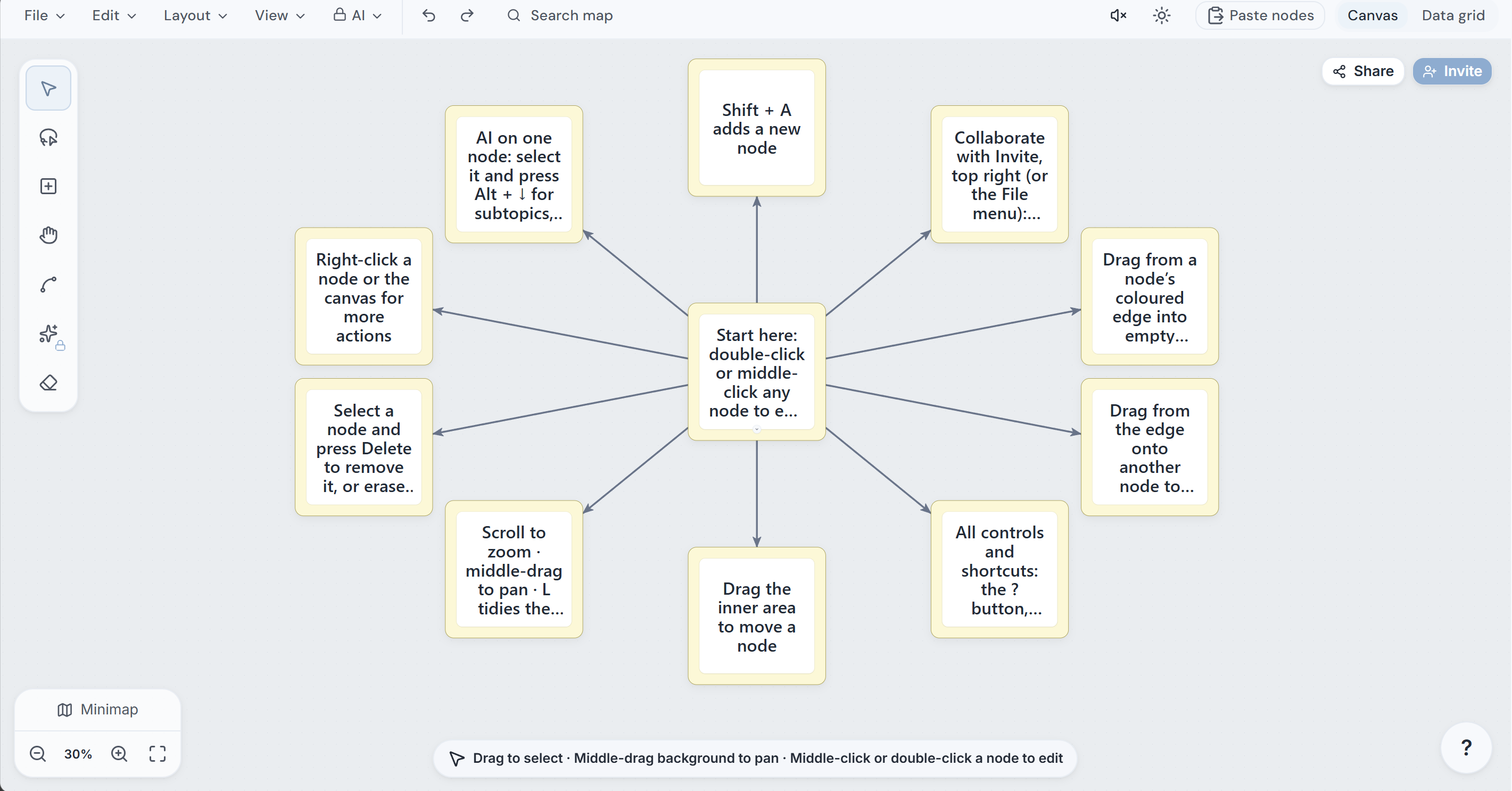Screen dimensions: 1512x791
Task: Select the eraser tool
Action: pyautogui.click(x=48, y=382)
